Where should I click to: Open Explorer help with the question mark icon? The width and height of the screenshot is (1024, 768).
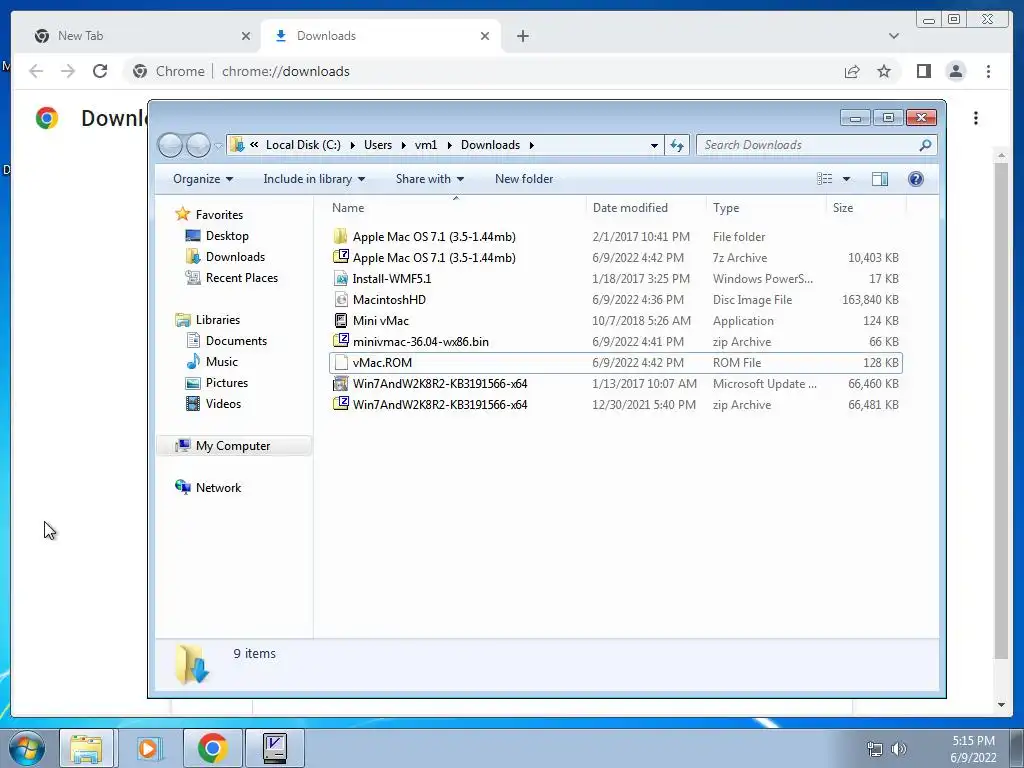(916, 179)
